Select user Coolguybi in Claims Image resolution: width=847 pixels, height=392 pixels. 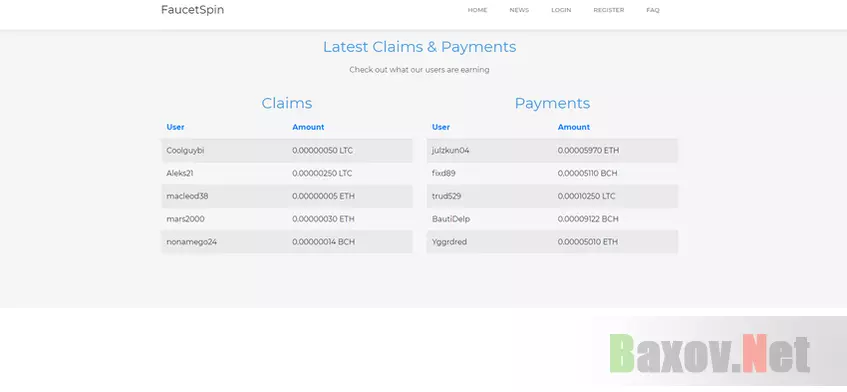[185, 151]
